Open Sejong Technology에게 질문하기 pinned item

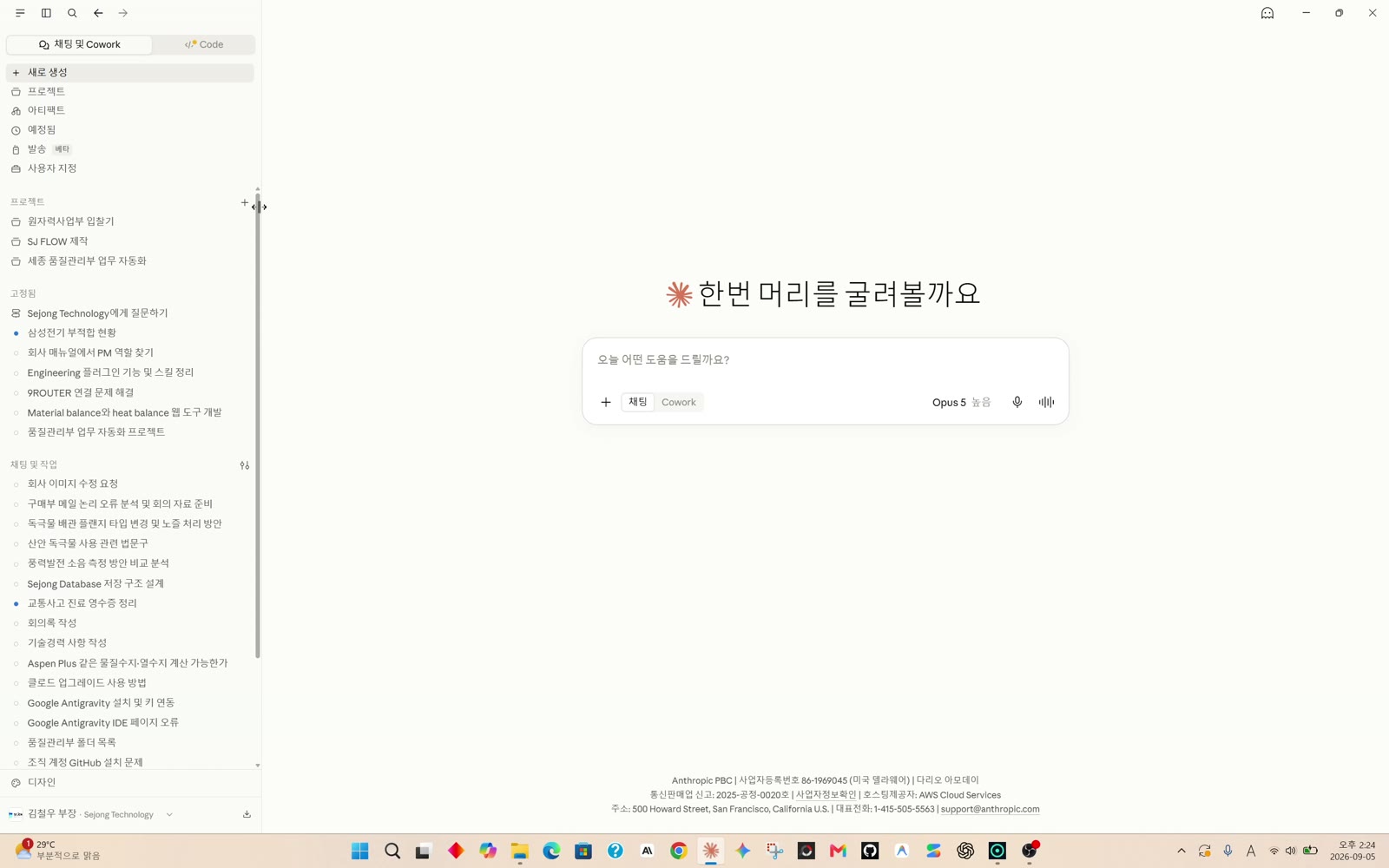pyautogui.click(x=130, y=313)
